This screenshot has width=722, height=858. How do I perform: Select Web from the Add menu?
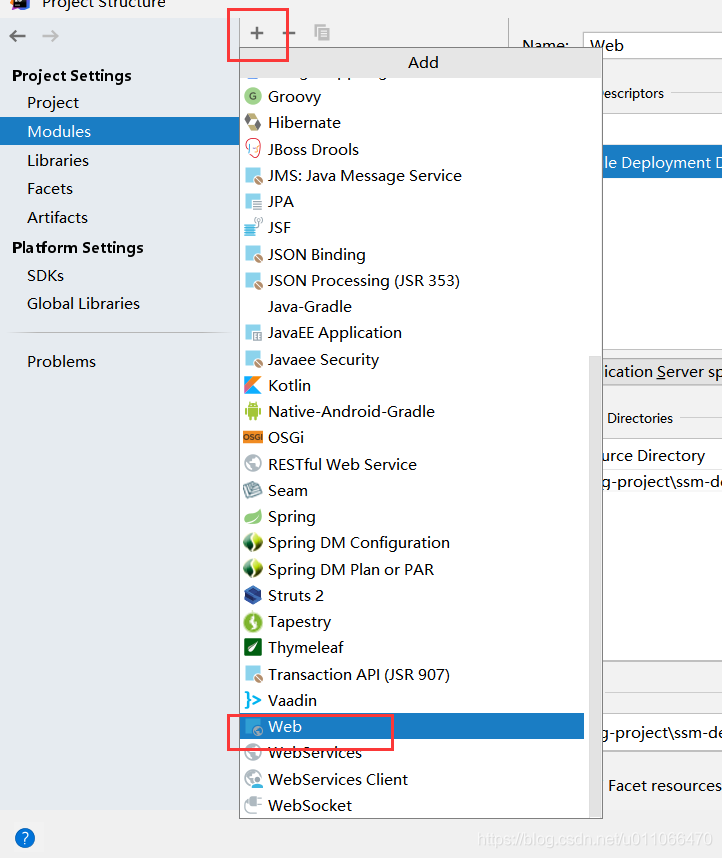pyautogui.click(x=412, y=726)
